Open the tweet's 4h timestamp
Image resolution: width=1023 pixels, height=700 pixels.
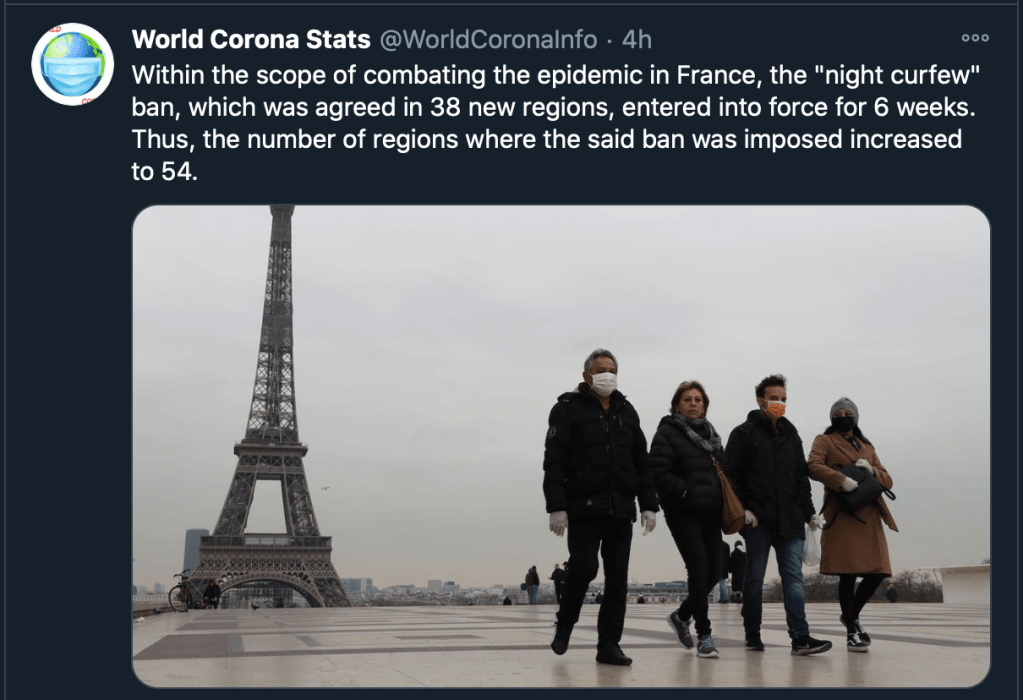tap(637, 39)
